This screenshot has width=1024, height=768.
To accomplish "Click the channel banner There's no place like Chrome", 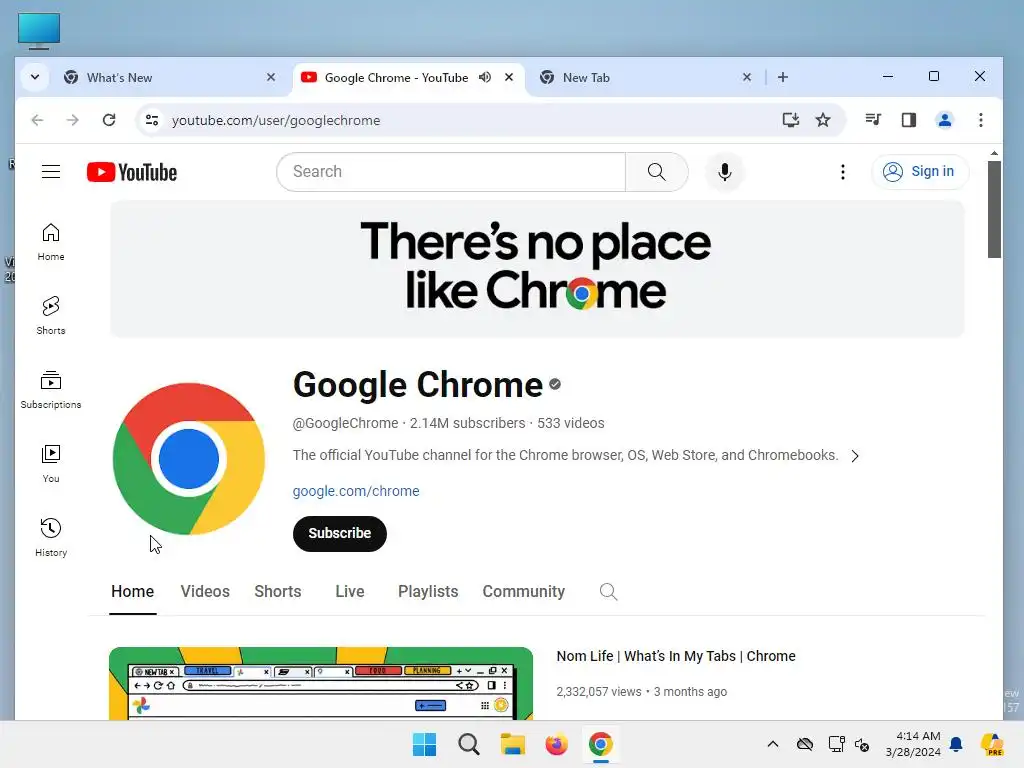I will [x=537, y=269].
